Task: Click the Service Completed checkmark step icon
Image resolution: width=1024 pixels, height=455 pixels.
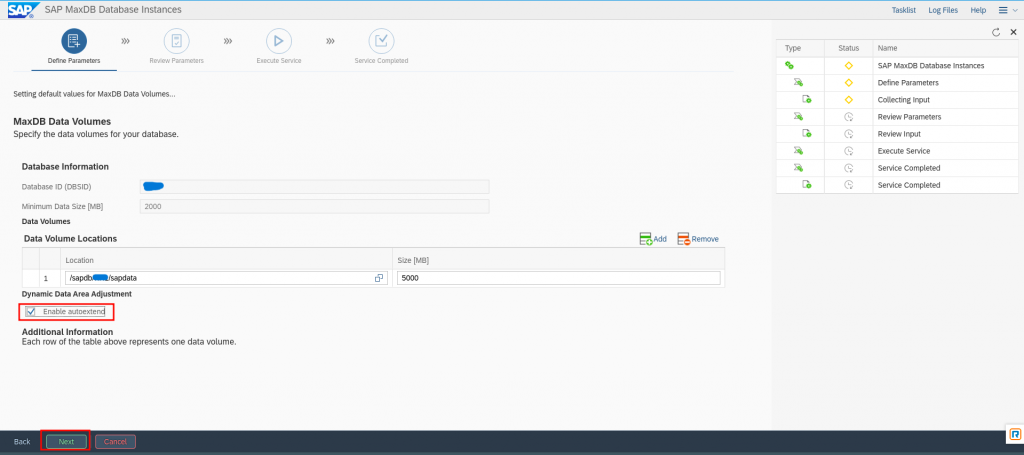Action: click(x=381, y=41)
